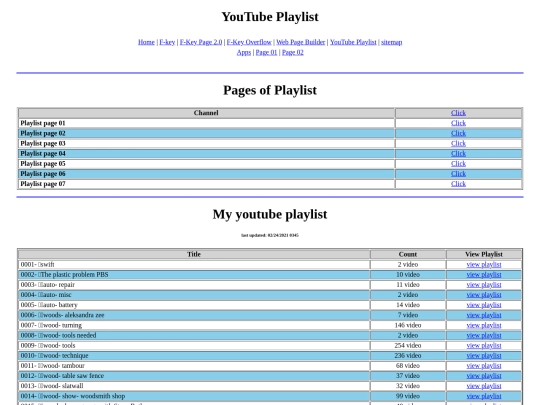Open the Page 02 nav link
The height and width of the screenshot is (405, 540).
pyautogui.click(x=293, y=52)
